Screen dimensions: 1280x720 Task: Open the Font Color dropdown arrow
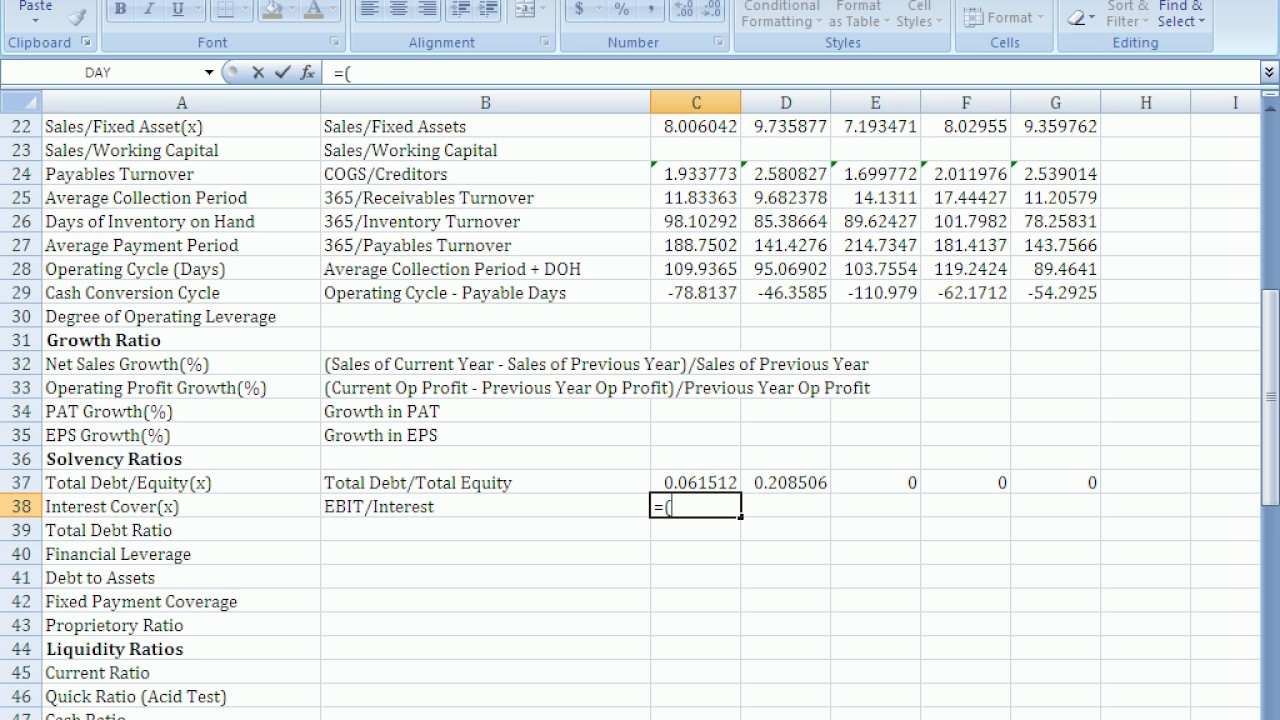click(333, 10)
